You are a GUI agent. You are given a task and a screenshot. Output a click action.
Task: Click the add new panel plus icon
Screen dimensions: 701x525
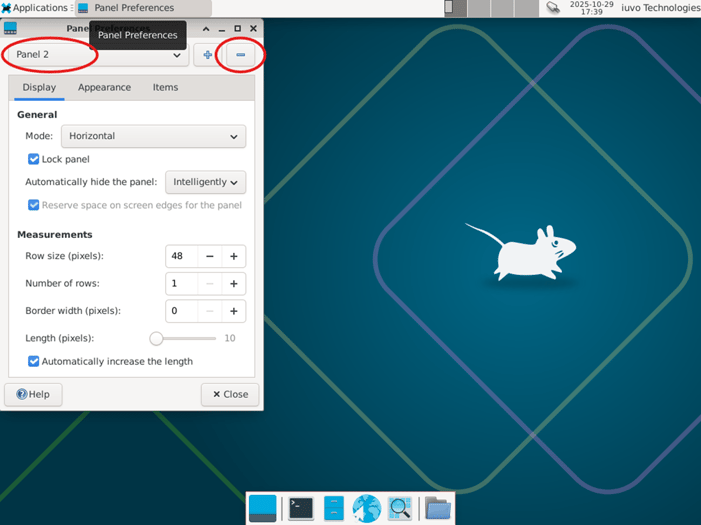tap(207, 55)
